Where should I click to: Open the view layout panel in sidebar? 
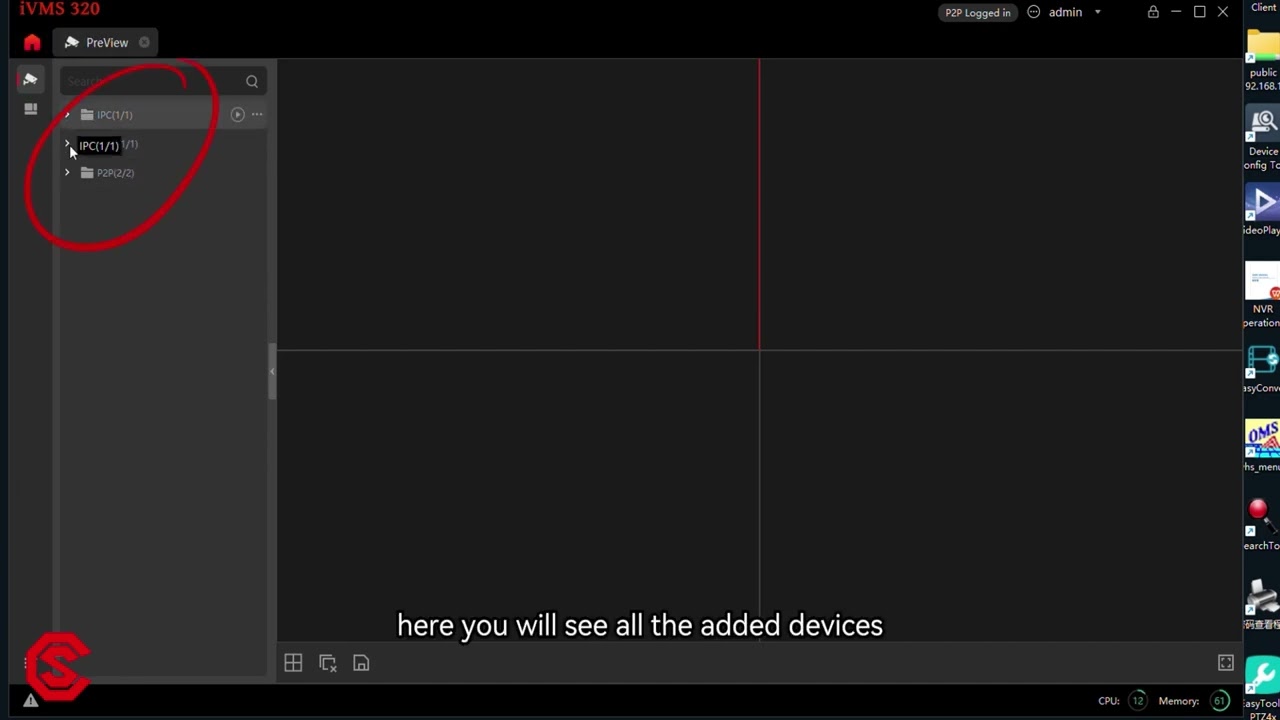[x=30, y=109]
